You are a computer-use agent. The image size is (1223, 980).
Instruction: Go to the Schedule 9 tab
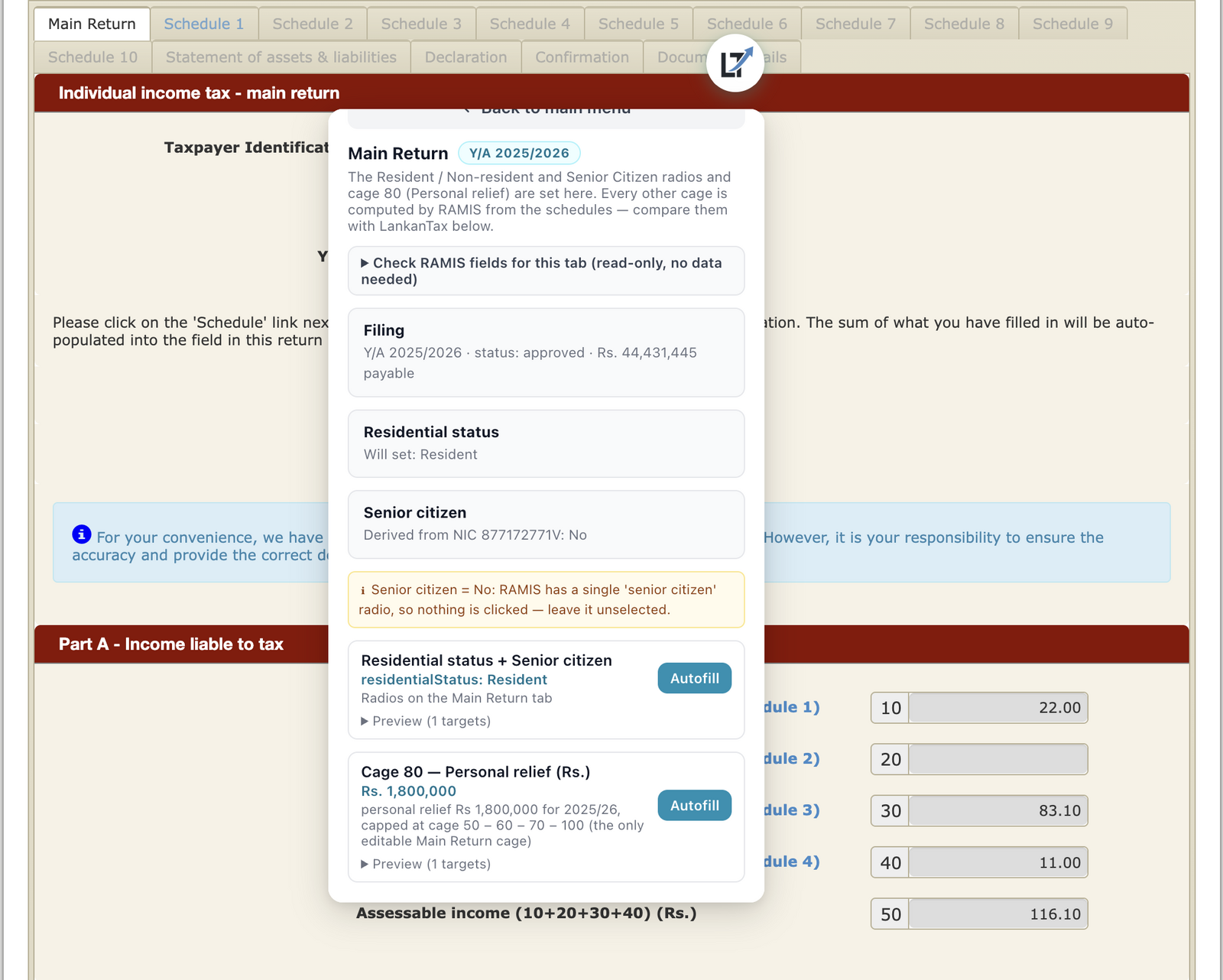1072,24
